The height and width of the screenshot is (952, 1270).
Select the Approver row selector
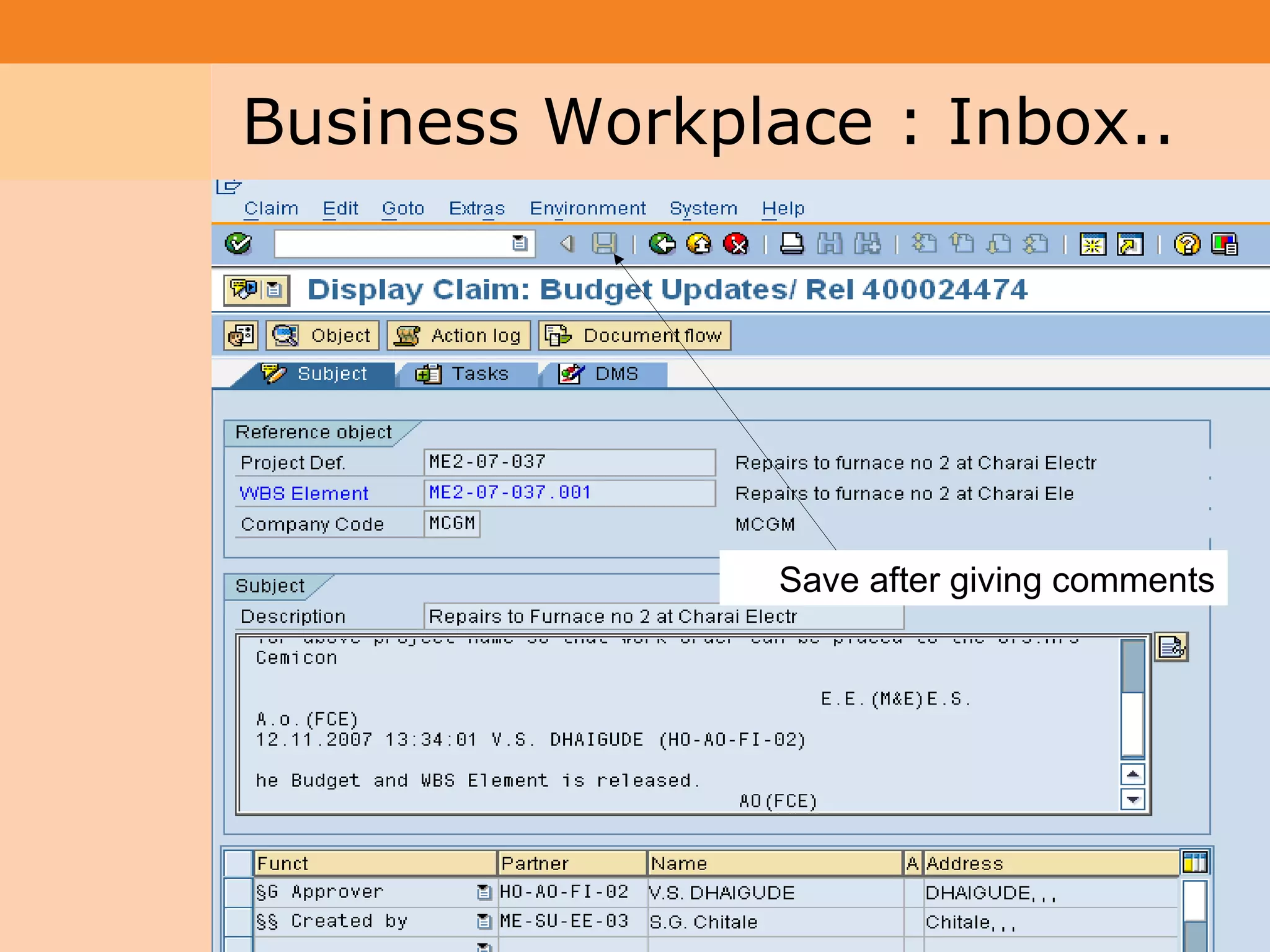coord(238,892)
